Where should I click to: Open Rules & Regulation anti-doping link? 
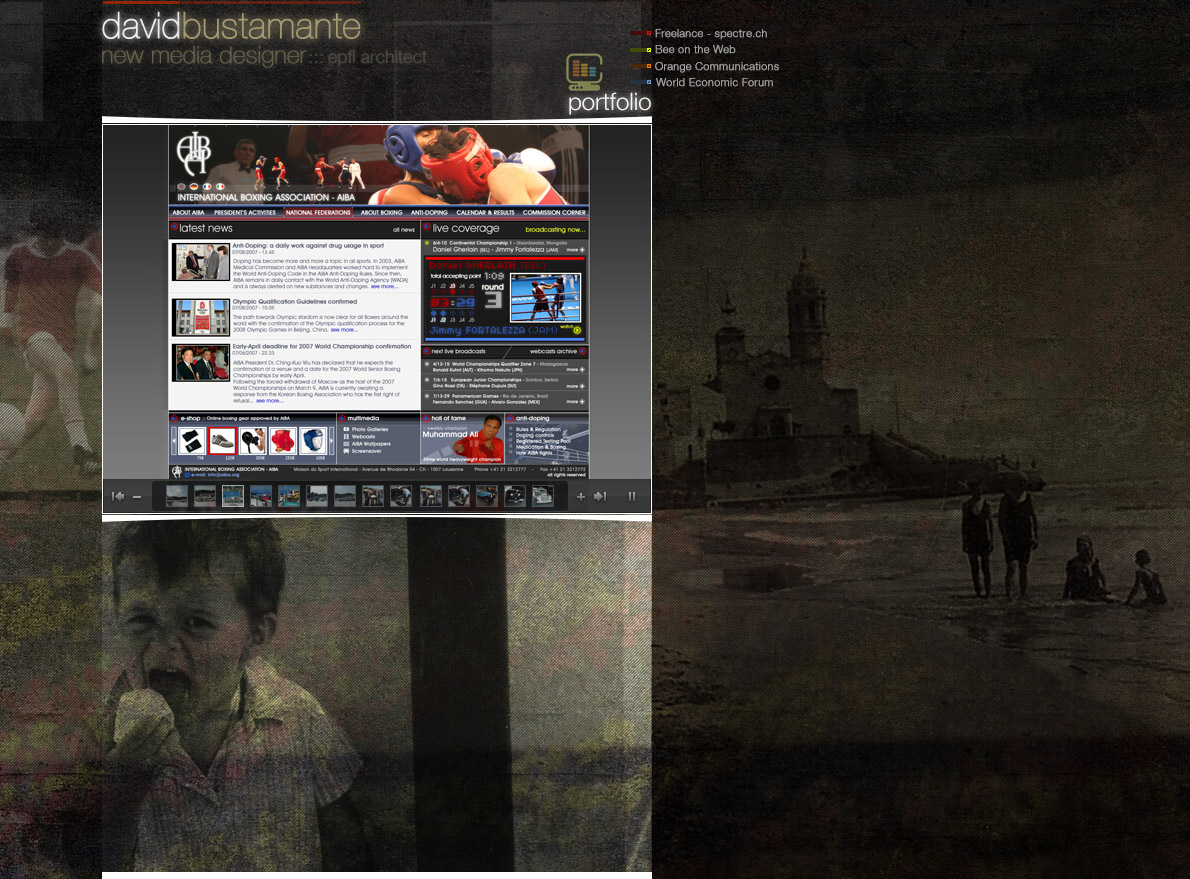pyautogui.click(x=538, y=429)
